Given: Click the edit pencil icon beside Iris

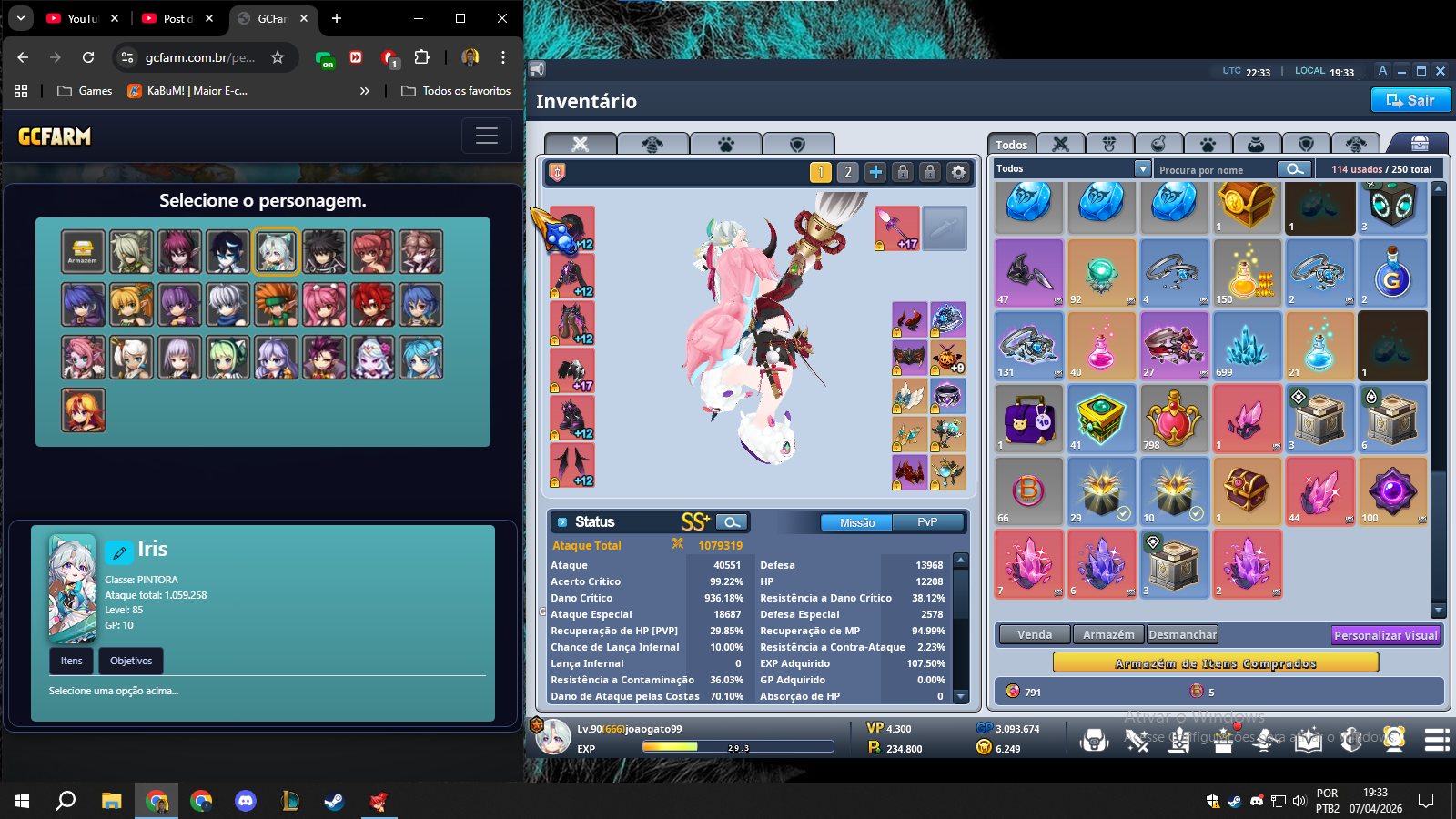Looking at the screenshot, I should 119,552.
